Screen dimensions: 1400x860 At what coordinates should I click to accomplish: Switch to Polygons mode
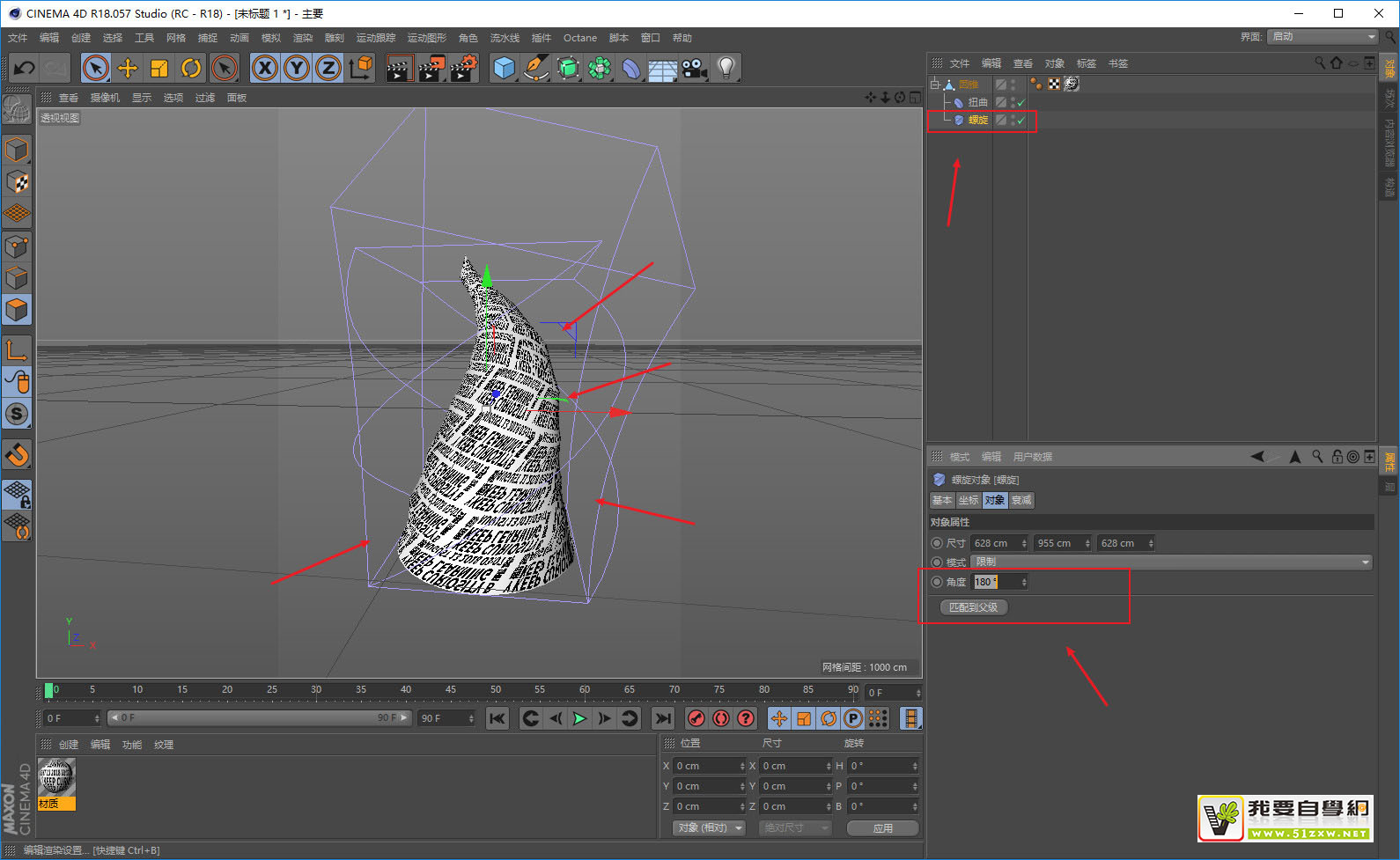[17, 310]
